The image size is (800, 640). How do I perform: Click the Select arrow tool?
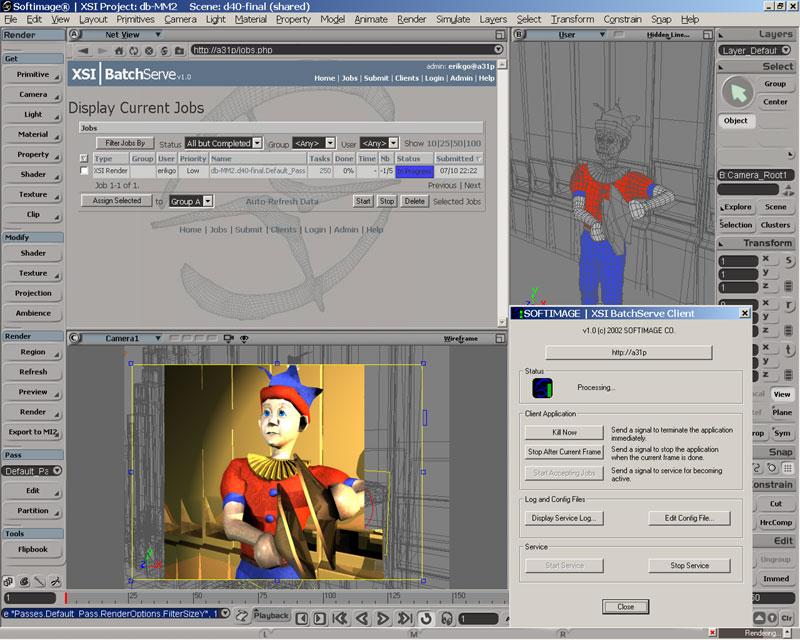[x=738, y=93]
